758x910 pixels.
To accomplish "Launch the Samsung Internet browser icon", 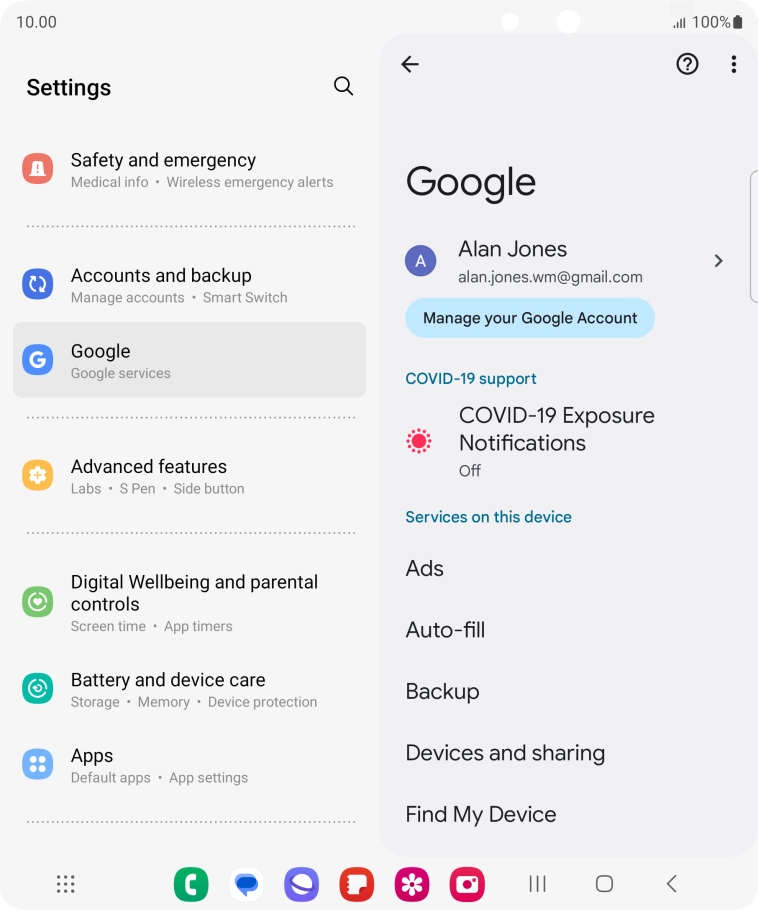I will pos(301,884).
